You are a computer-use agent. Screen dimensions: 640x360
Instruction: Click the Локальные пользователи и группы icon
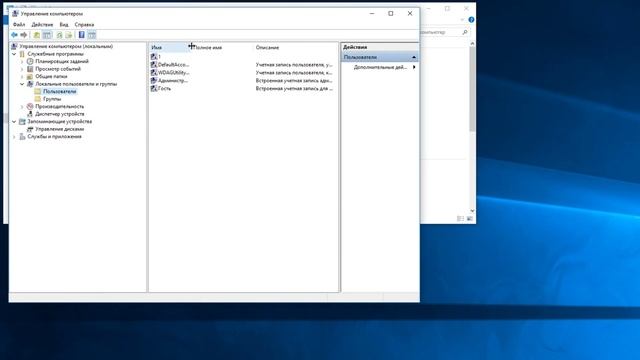(30, 84)
